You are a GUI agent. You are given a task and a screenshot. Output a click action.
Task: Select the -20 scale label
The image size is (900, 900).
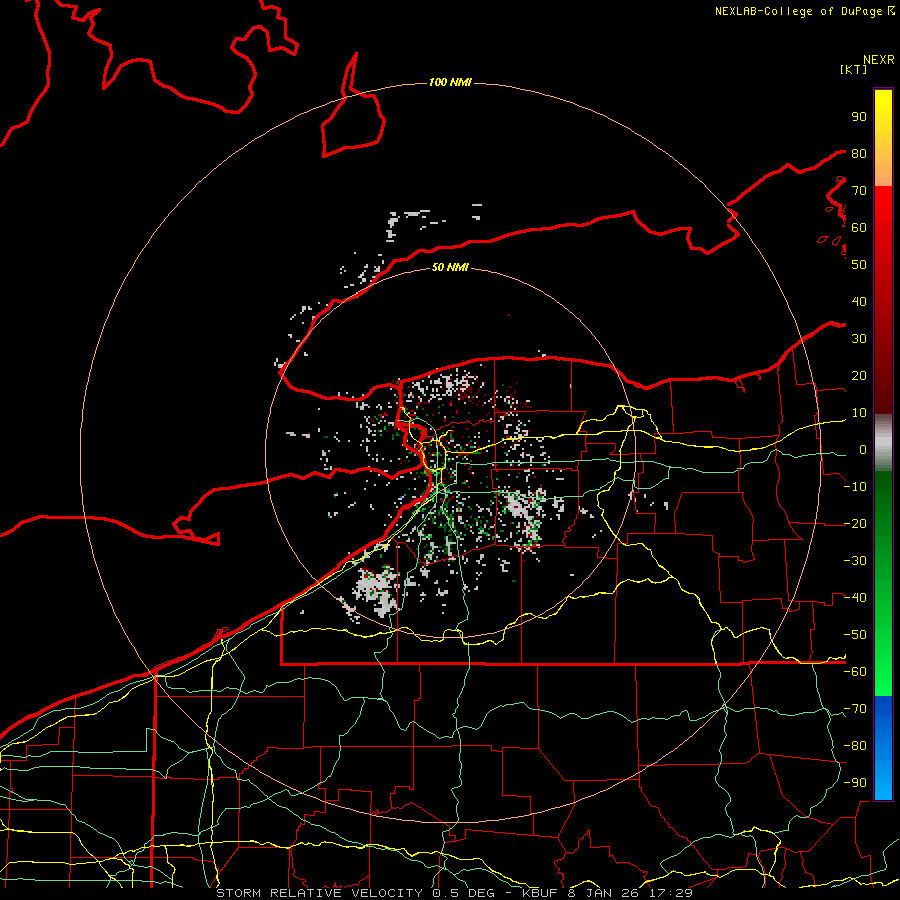(855, 523)
